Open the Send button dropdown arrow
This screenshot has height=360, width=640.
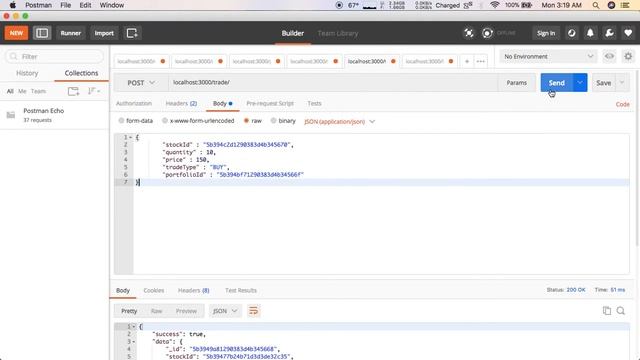(x=580, y=82)
